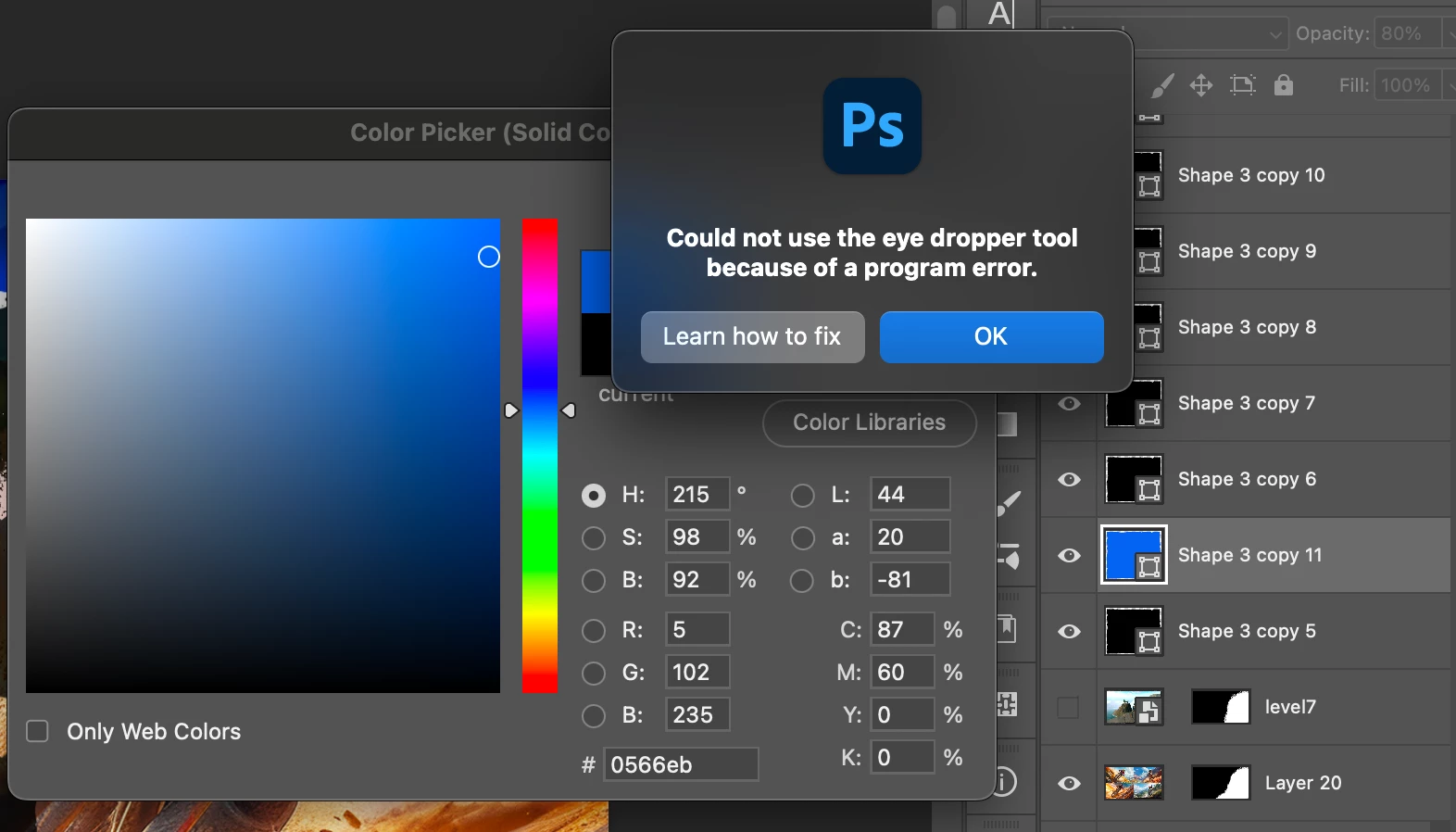The image size is (1456, 832).
Task: Click the S field showing 98
Action: point(697,536)
